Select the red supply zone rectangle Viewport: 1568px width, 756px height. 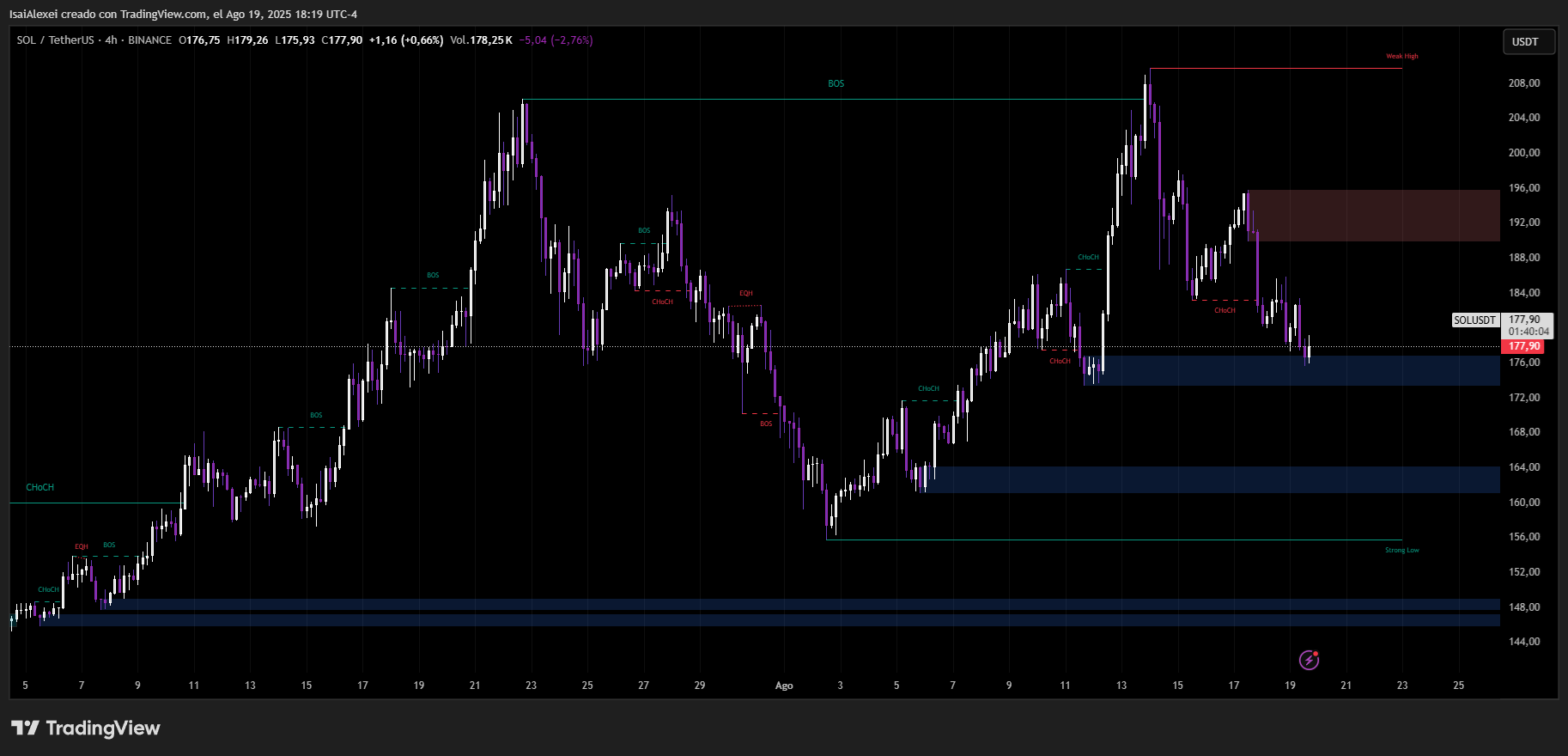[x=1373, y=216]
